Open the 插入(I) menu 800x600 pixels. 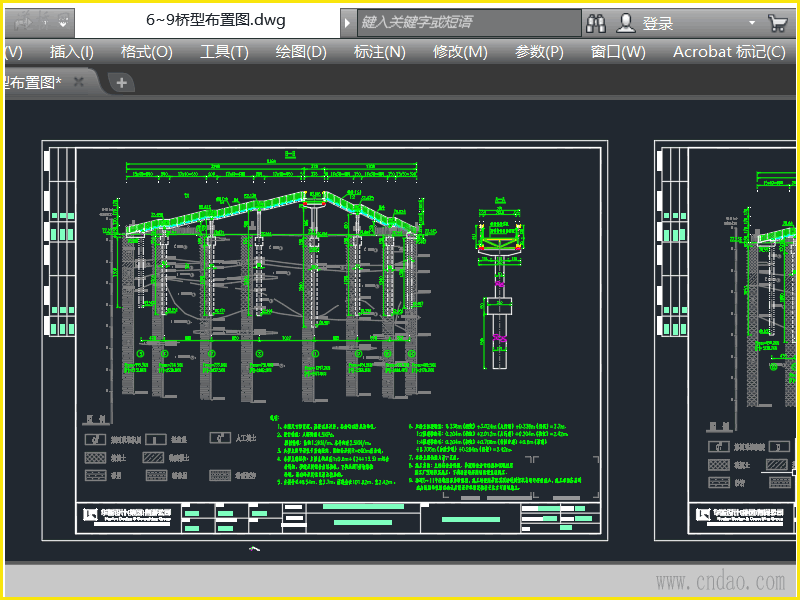pos(72,52)
